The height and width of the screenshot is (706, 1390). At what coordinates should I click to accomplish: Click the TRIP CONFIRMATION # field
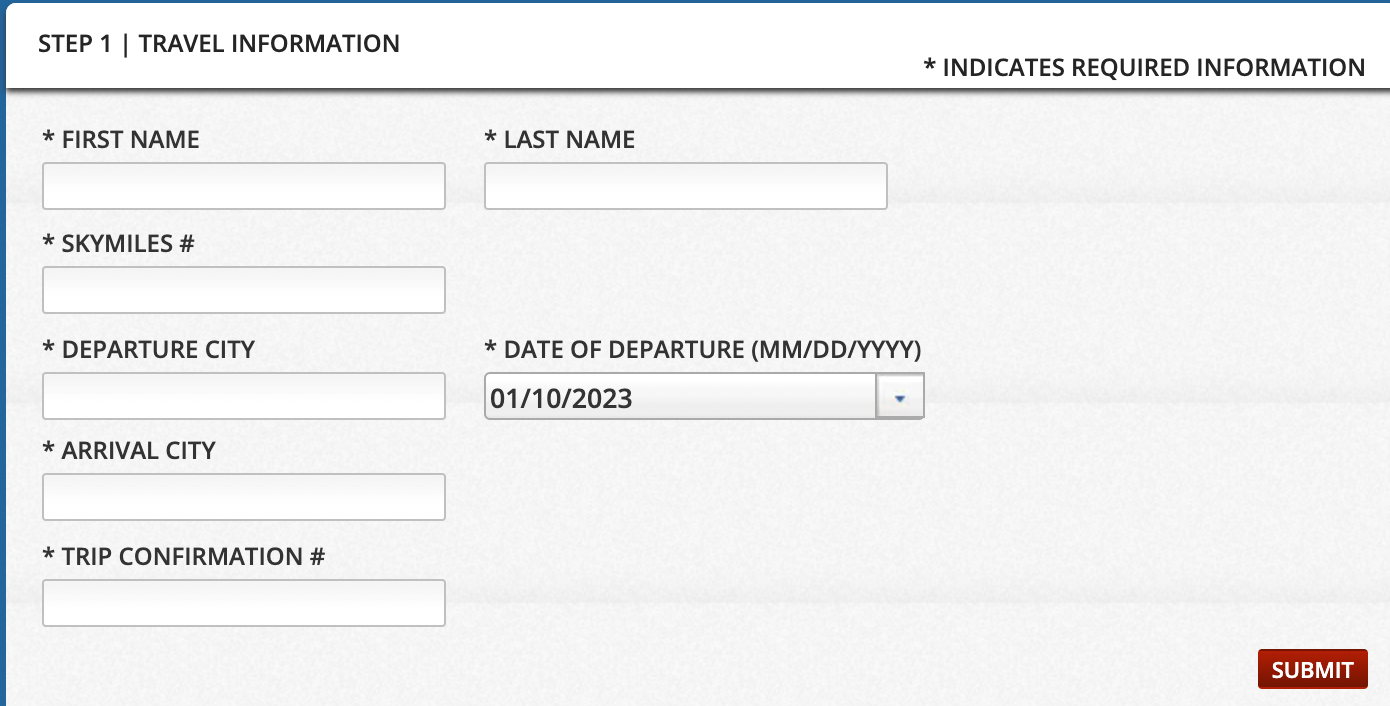(x=243, y=602)
